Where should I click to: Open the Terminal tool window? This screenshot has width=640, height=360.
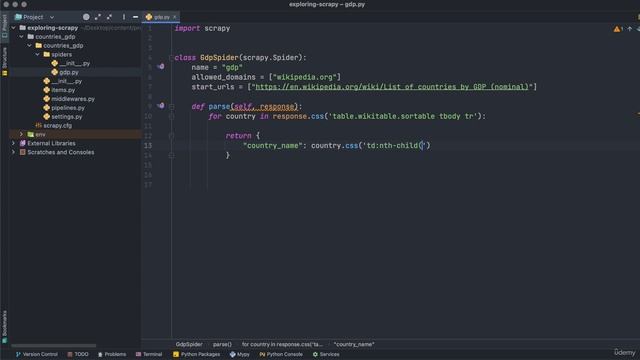coord(149,354)
